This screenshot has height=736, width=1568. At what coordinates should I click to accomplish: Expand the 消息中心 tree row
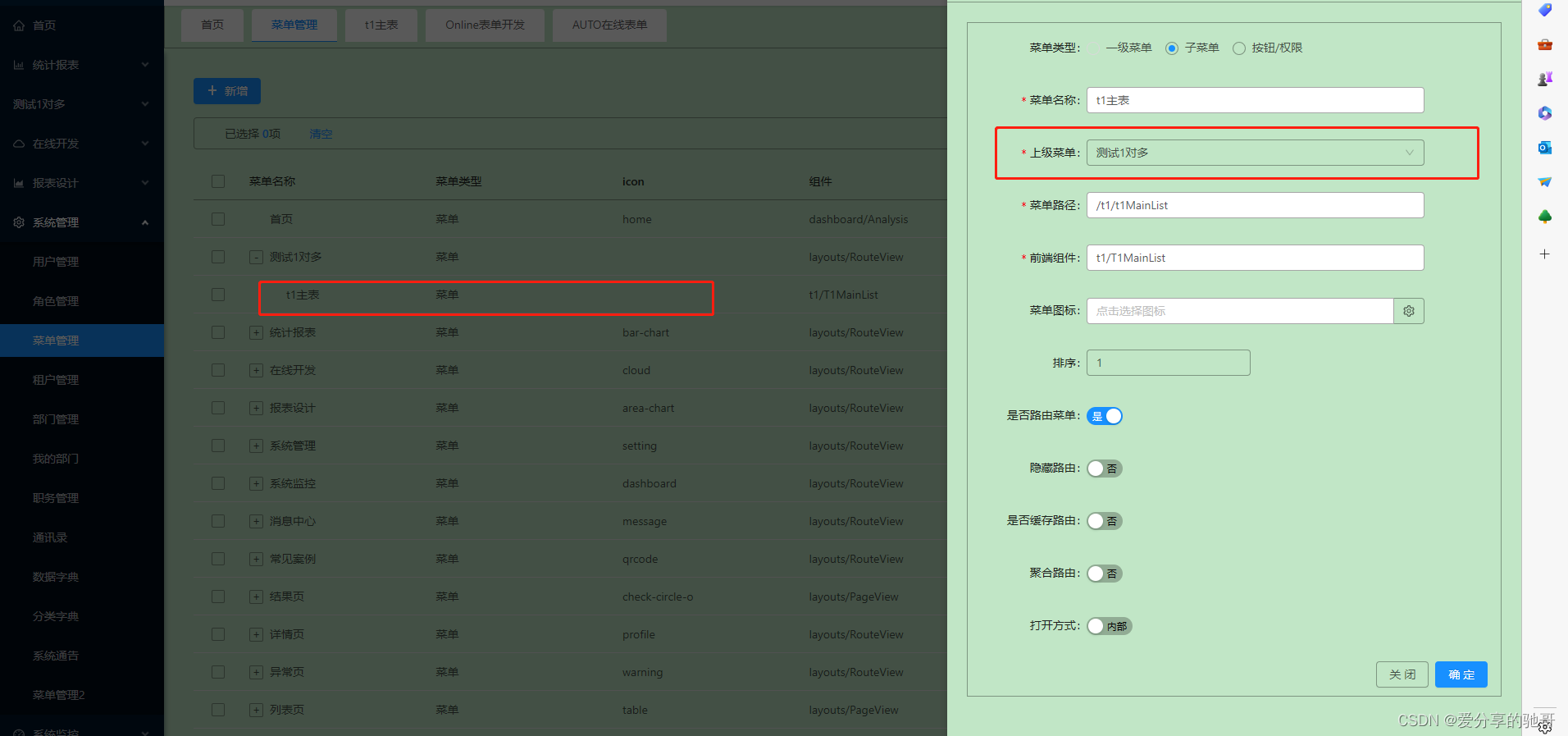[256, 522]
